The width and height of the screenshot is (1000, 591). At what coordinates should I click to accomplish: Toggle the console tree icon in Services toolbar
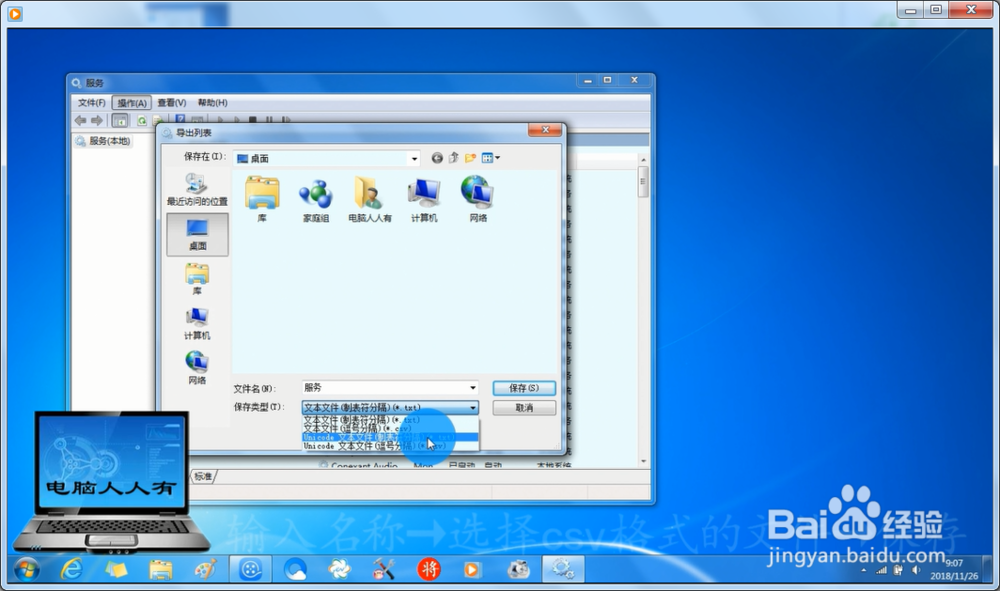[120, 120]
